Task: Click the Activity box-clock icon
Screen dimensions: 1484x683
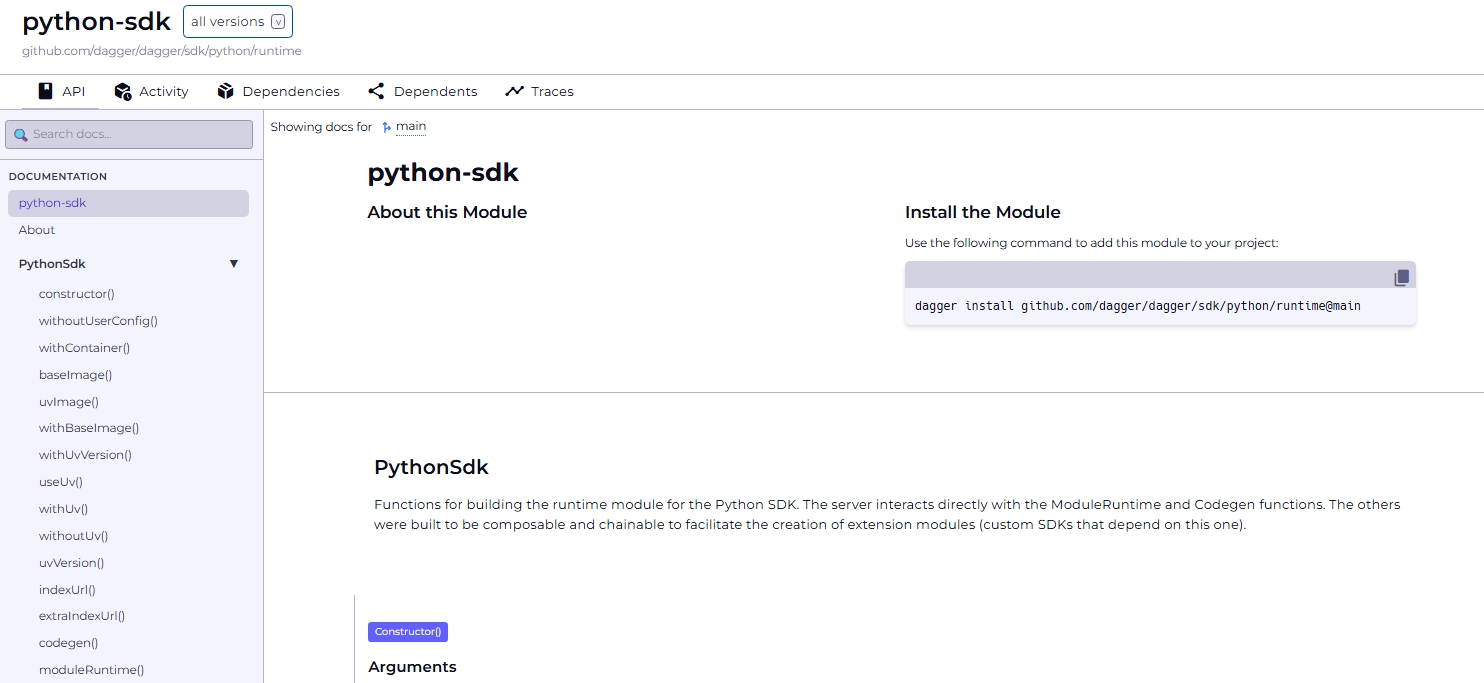Action: pos(123,91)
